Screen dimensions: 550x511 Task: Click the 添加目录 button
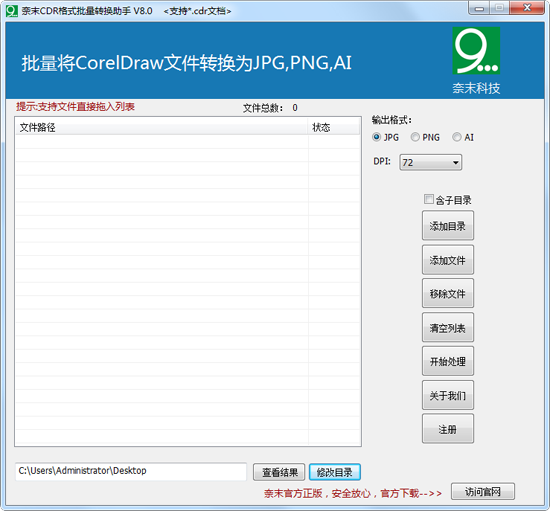[448, 226]
